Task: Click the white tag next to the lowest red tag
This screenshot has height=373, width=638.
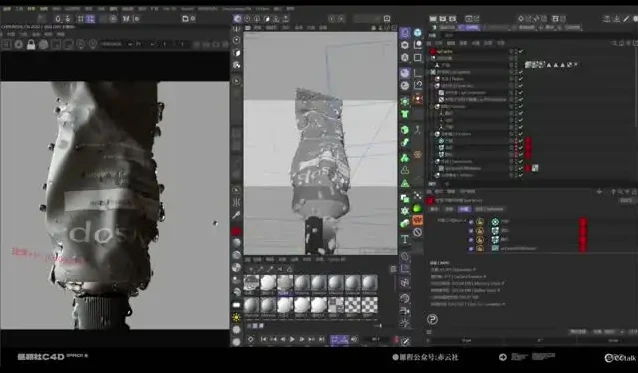Action: (535, 168)
